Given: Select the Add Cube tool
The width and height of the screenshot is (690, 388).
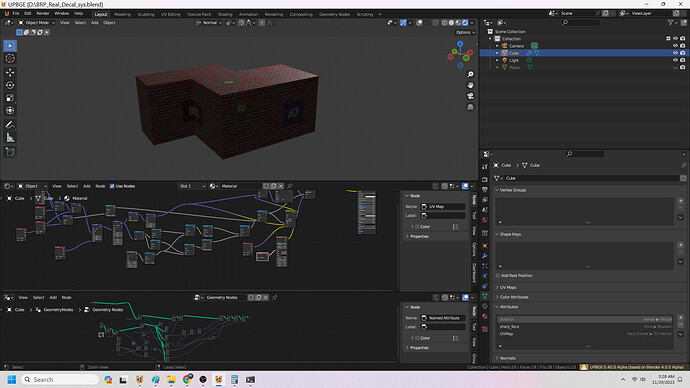Looking at the screenshot, I should [x=10, y=152].
